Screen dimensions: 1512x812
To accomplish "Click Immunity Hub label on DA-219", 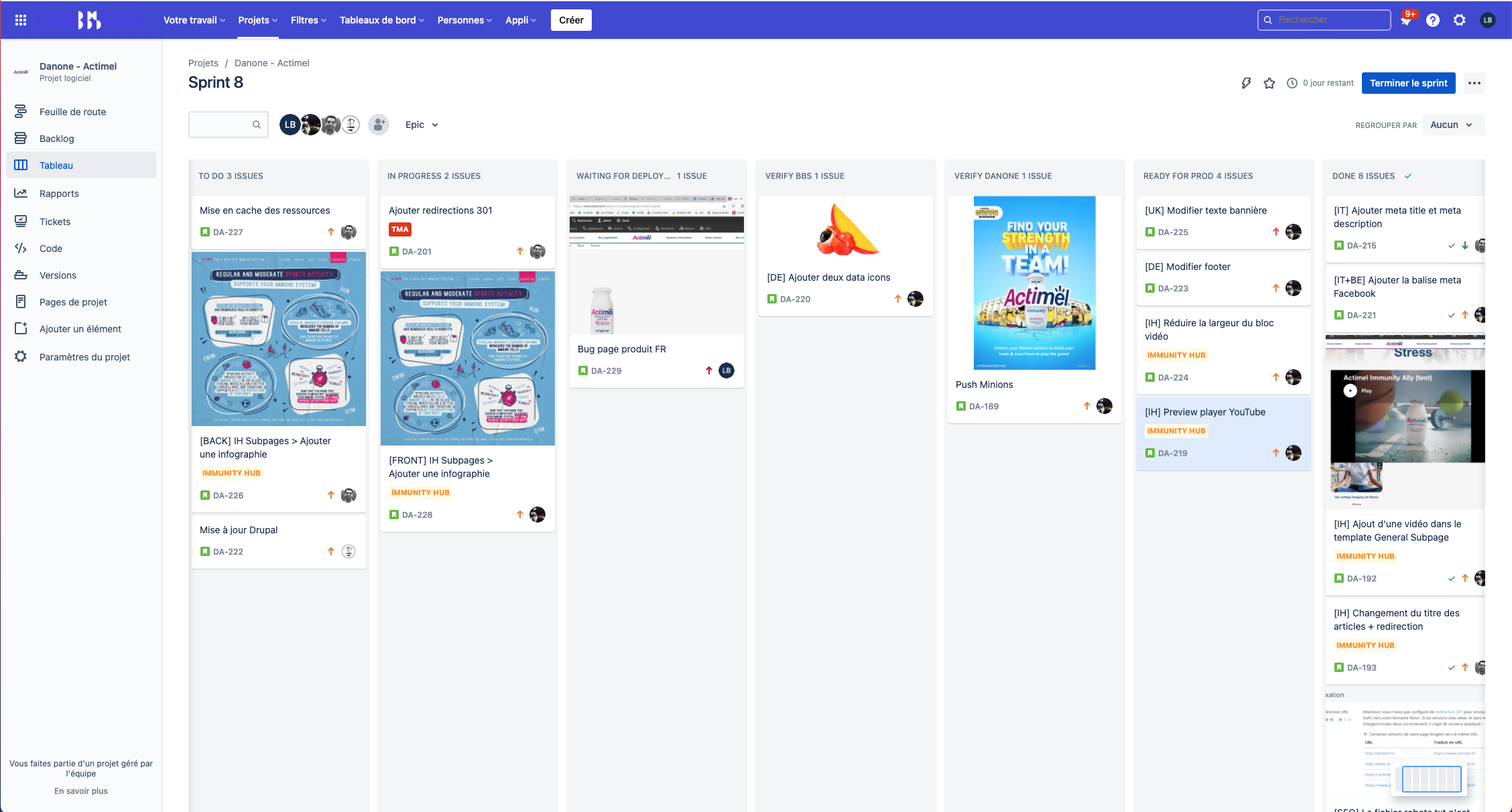I will click(1176, 431).
